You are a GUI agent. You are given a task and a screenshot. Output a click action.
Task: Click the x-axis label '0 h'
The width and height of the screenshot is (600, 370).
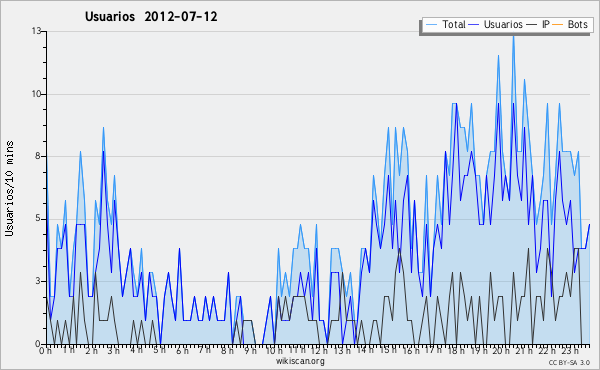pos(45,351)
